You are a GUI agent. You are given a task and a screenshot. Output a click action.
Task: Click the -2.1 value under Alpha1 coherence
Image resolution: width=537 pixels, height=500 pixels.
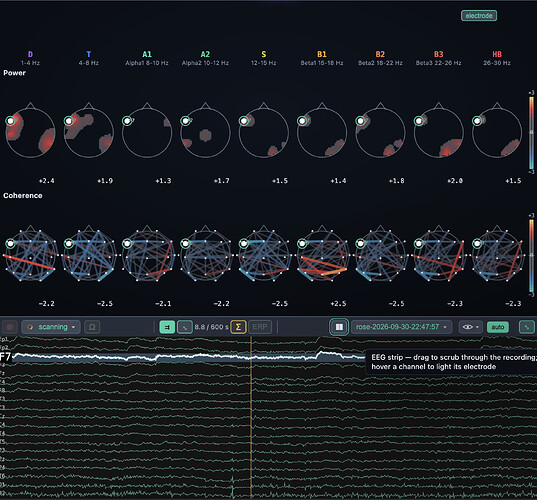pos(163,304)
